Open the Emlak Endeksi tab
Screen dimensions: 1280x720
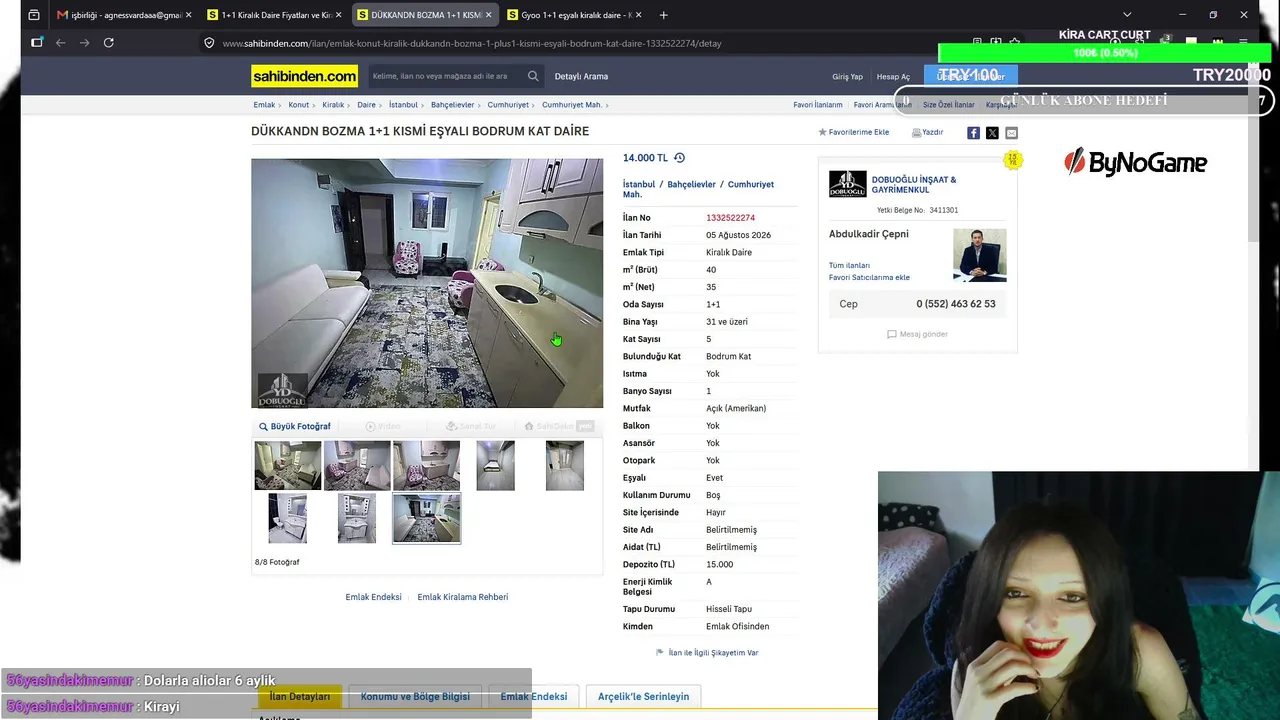click(534, 696)
